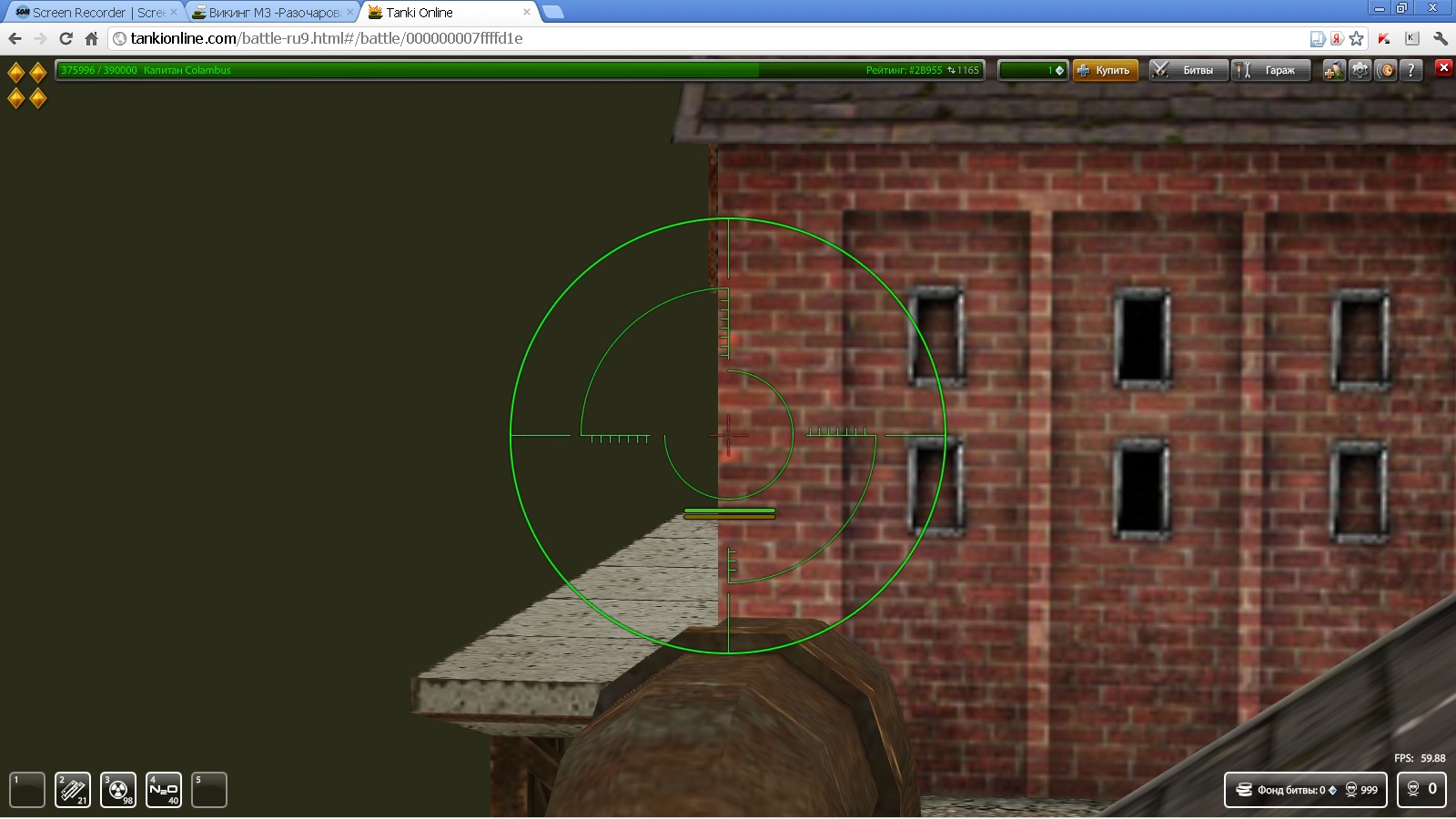Screen dimensions: 1456x819
Task: Activate double damage supply slot 3
Action: click(118, 790)
